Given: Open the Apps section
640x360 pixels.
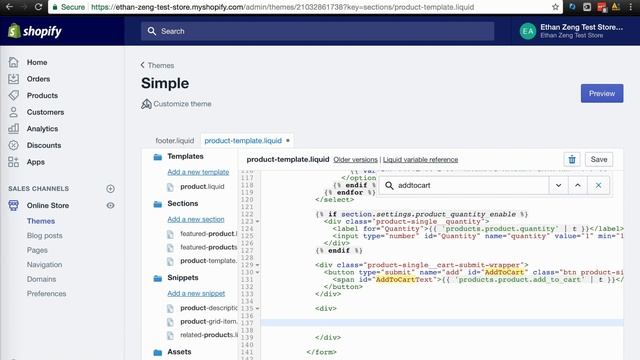Looking at the screenshot, I should pyautogui.click(x=36, y=162).
